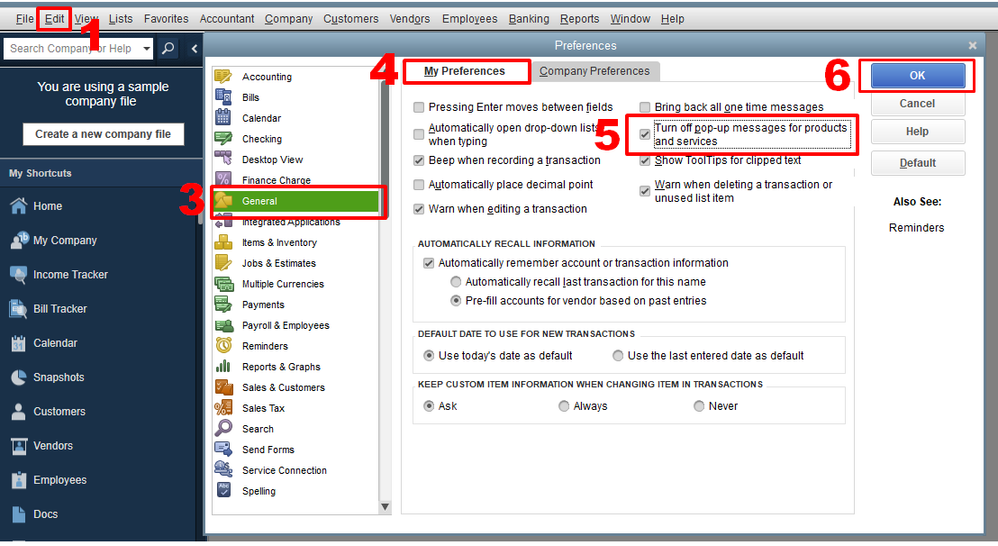Select the Search magnifier icon in list

(x=223, y=428)
